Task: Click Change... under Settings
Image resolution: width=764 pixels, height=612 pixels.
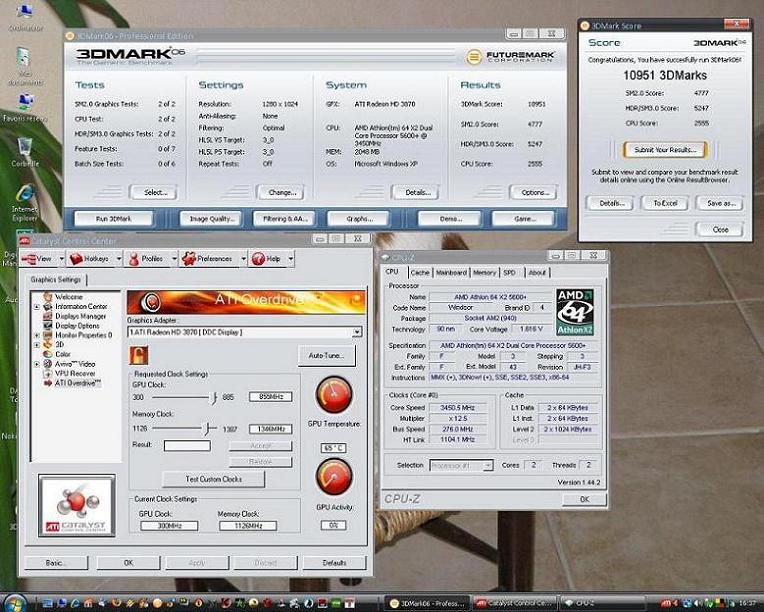Action: click(x=282, y=192)
